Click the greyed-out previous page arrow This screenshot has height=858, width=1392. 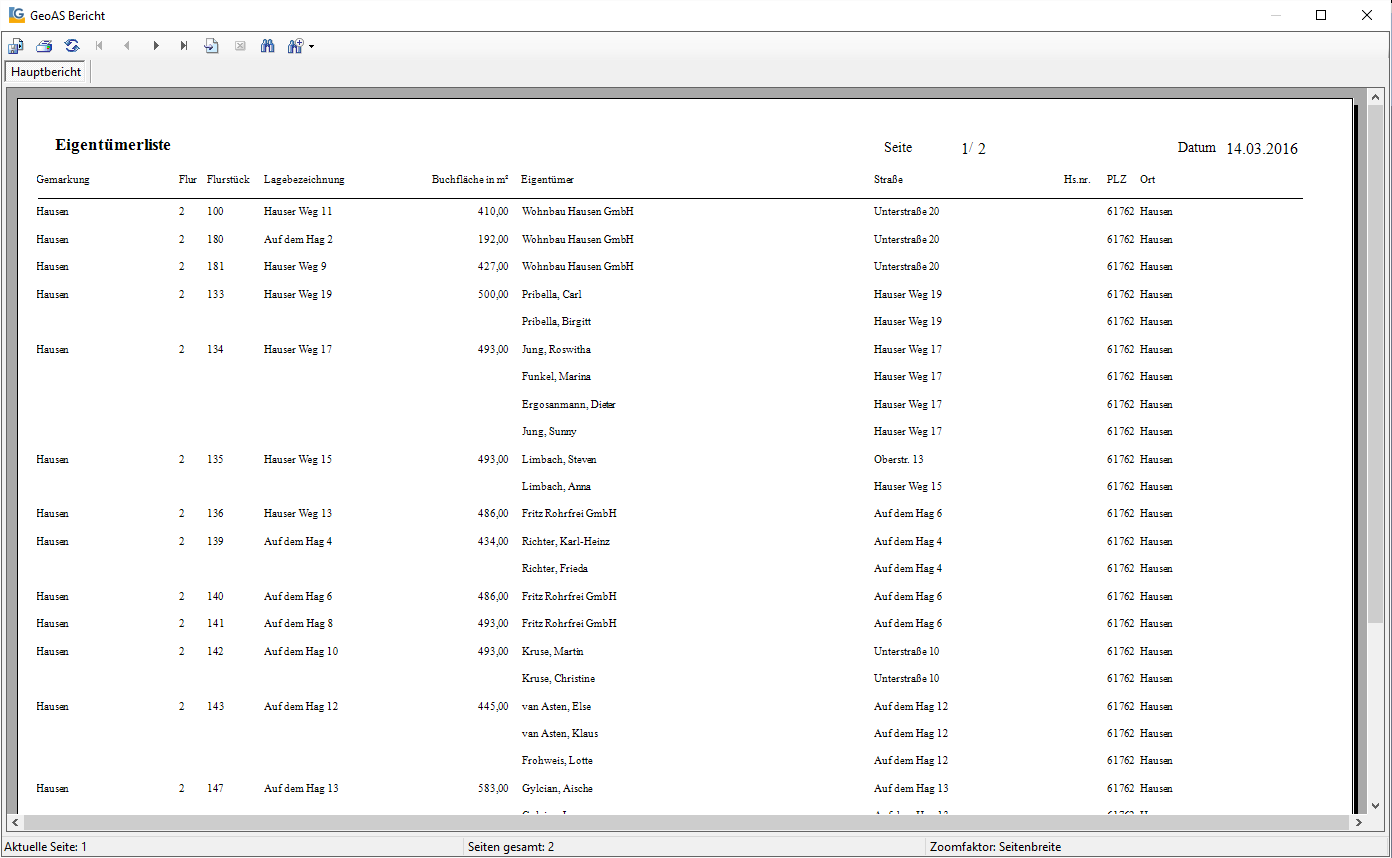(x=127, y=46)
